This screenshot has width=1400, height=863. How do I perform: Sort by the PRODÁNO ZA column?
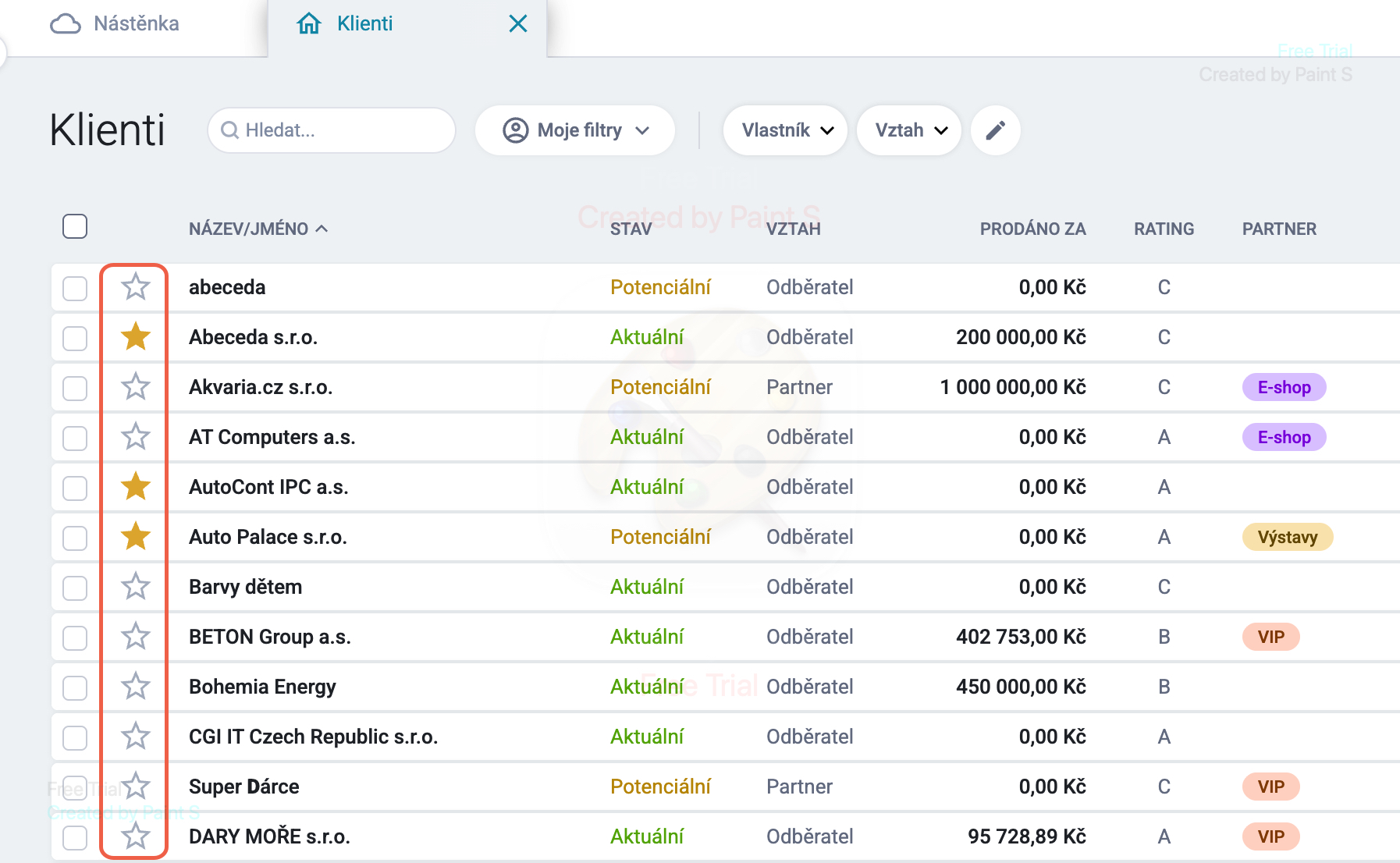pyautogui.click(x=1032, y=229)
